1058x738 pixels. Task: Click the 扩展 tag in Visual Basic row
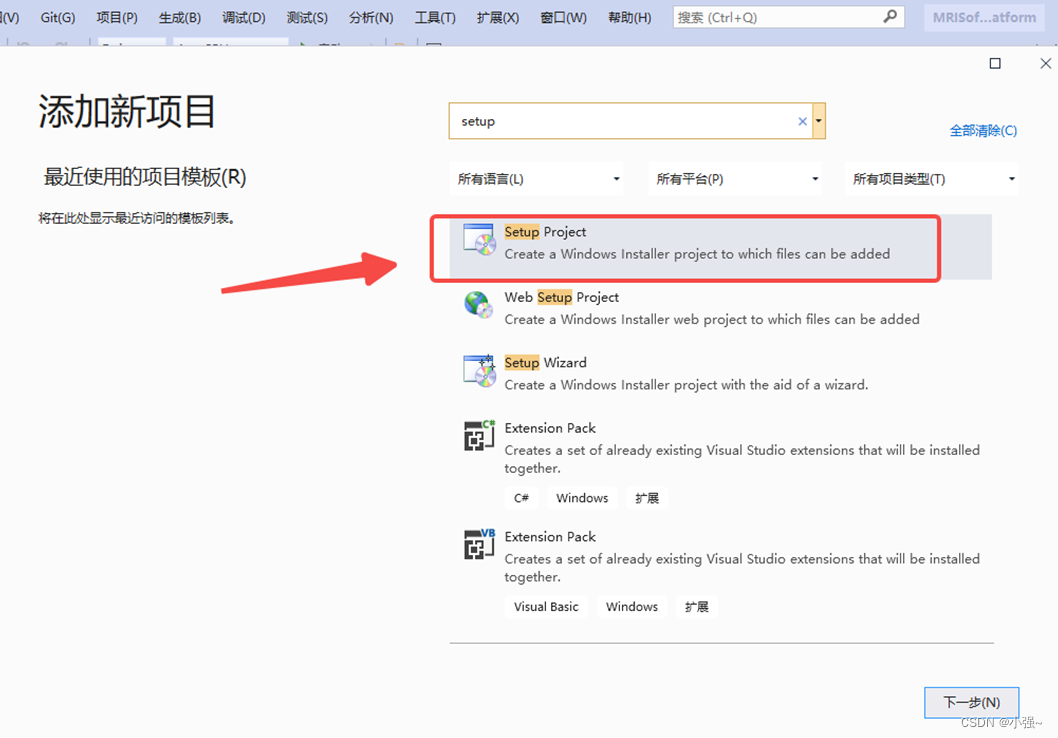pos(696,606)
